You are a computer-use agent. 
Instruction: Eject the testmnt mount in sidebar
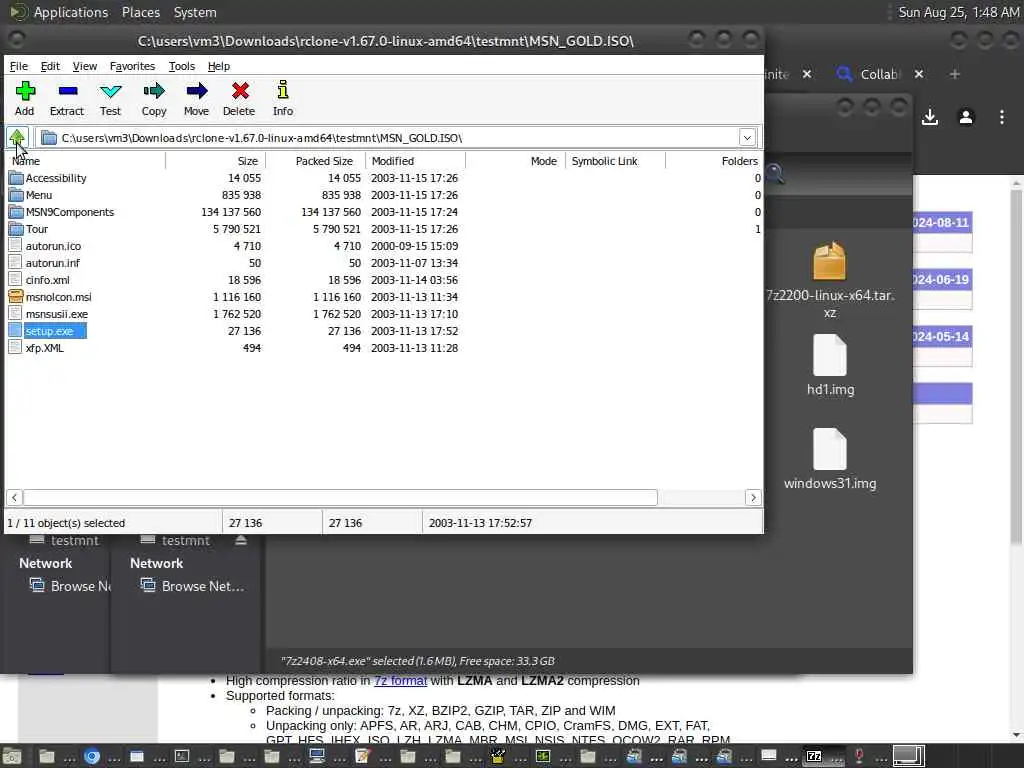(x=241, y=540)
